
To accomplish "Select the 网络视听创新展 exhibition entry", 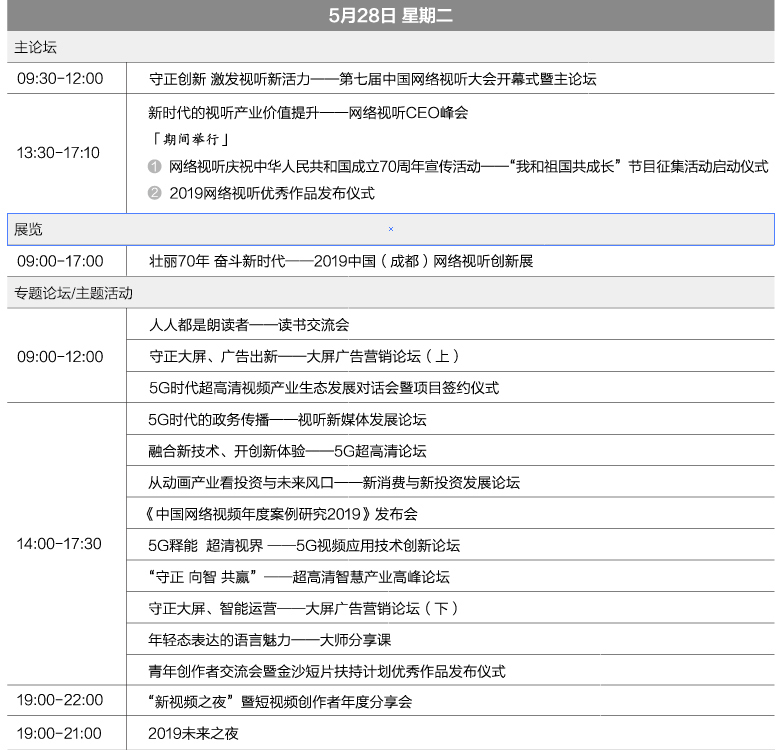I will tap(340, 261).
